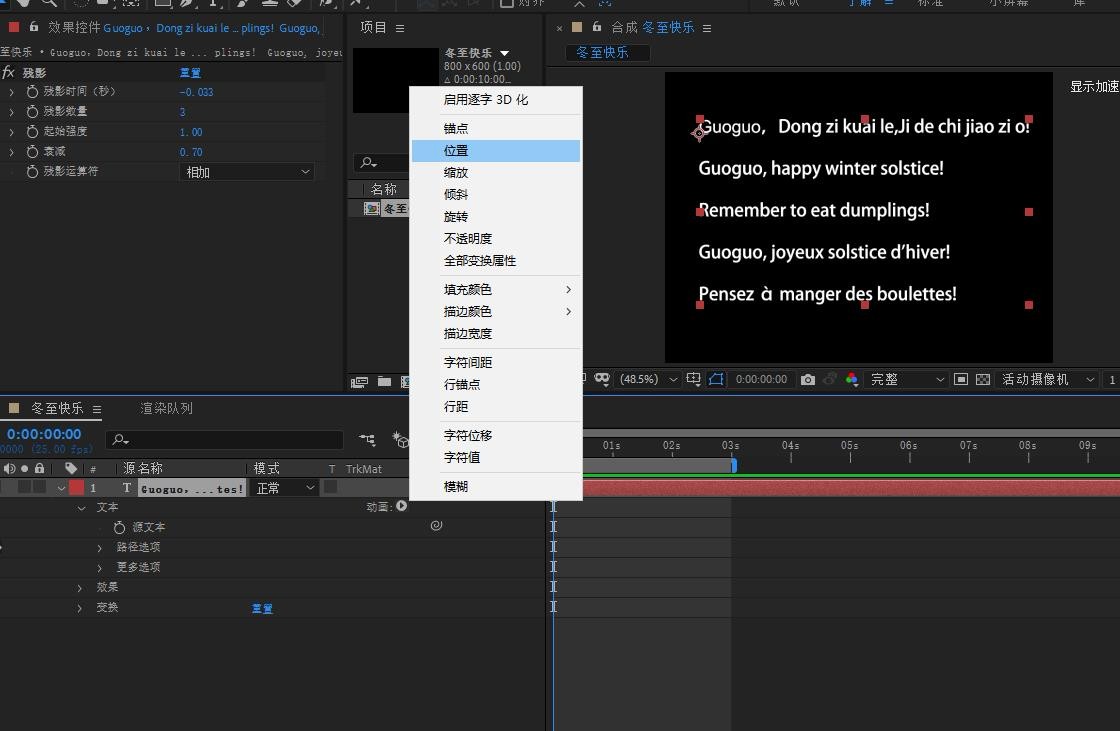Screen dimensions: 1120x731
Task: Open the 填充颜色 submenu
Action: (496, 289)
